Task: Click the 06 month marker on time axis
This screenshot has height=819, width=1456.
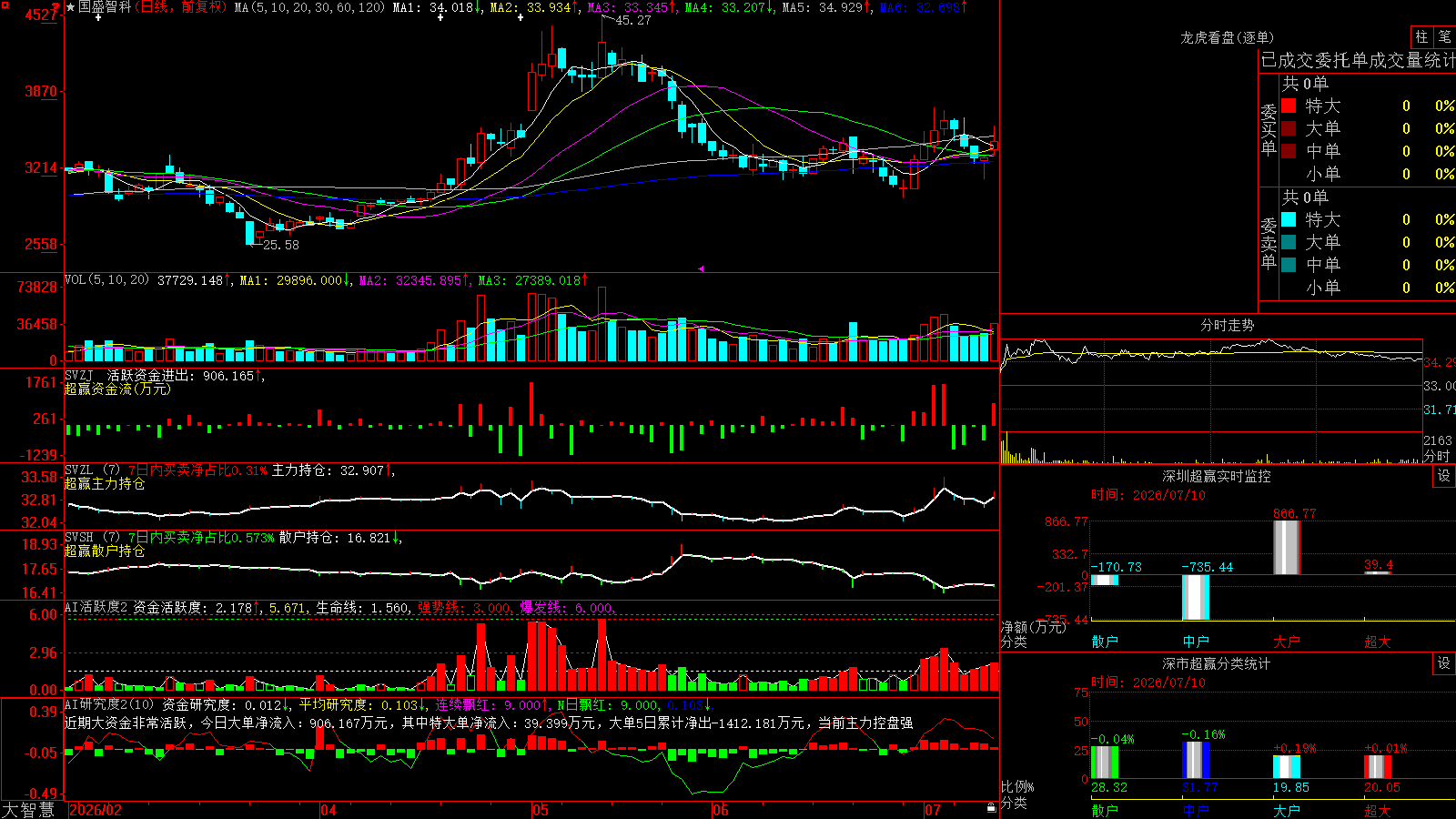Action: click(721, 810)
